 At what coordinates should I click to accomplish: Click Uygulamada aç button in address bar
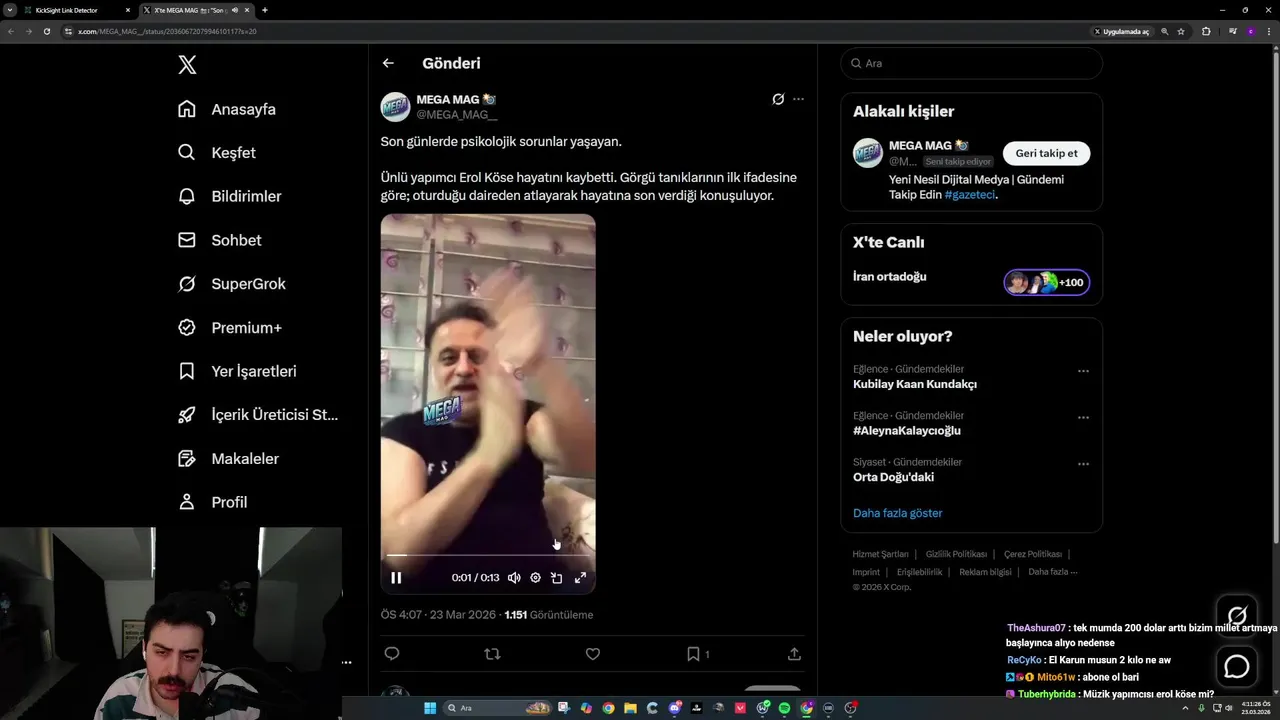[1121, 31]
